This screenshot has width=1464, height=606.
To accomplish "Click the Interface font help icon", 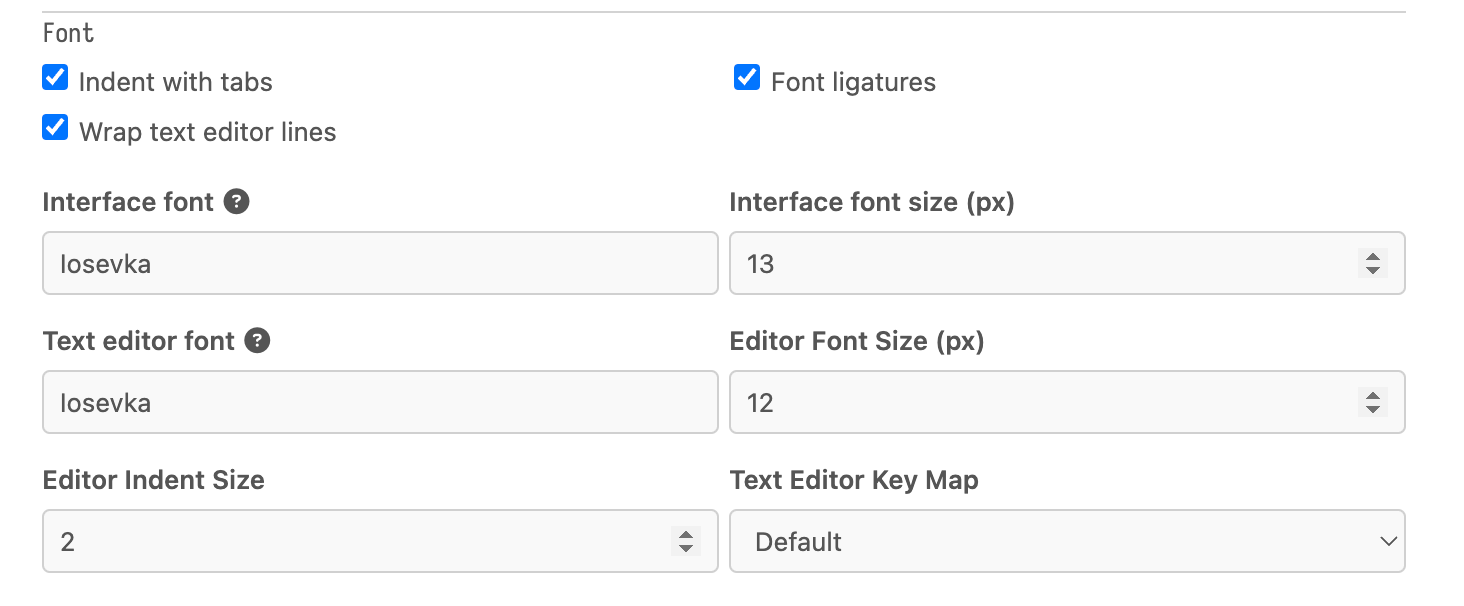I will pos(236,202).
